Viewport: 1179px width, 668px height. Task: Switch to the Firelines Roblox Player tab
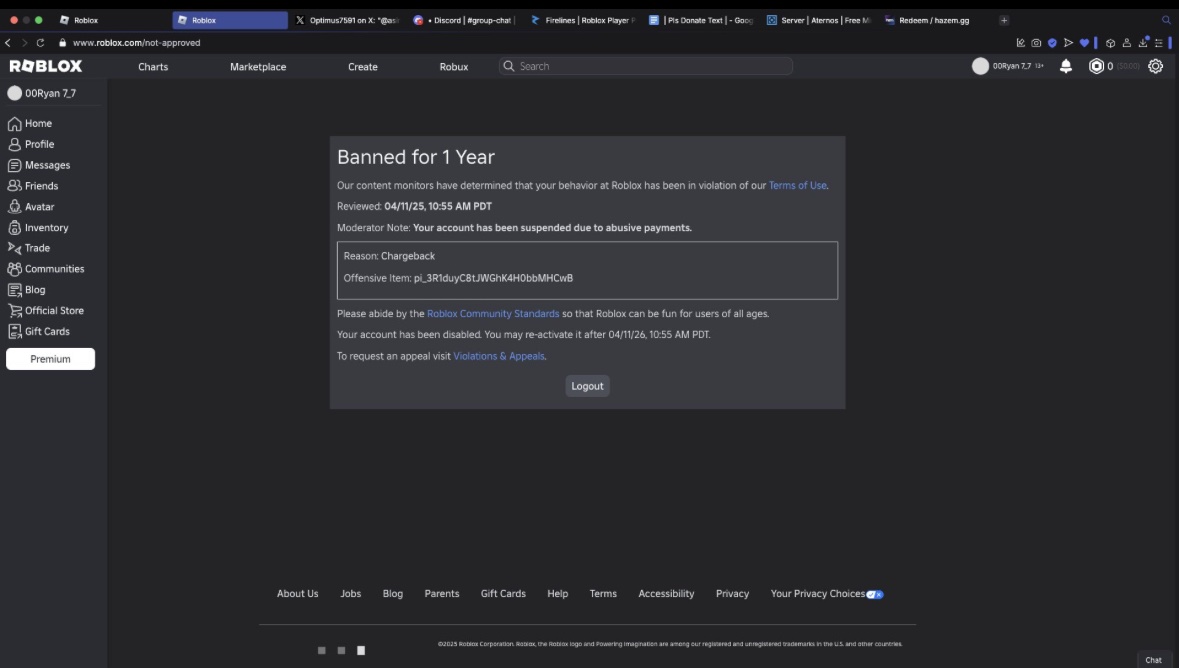click(x=583, y=20)
